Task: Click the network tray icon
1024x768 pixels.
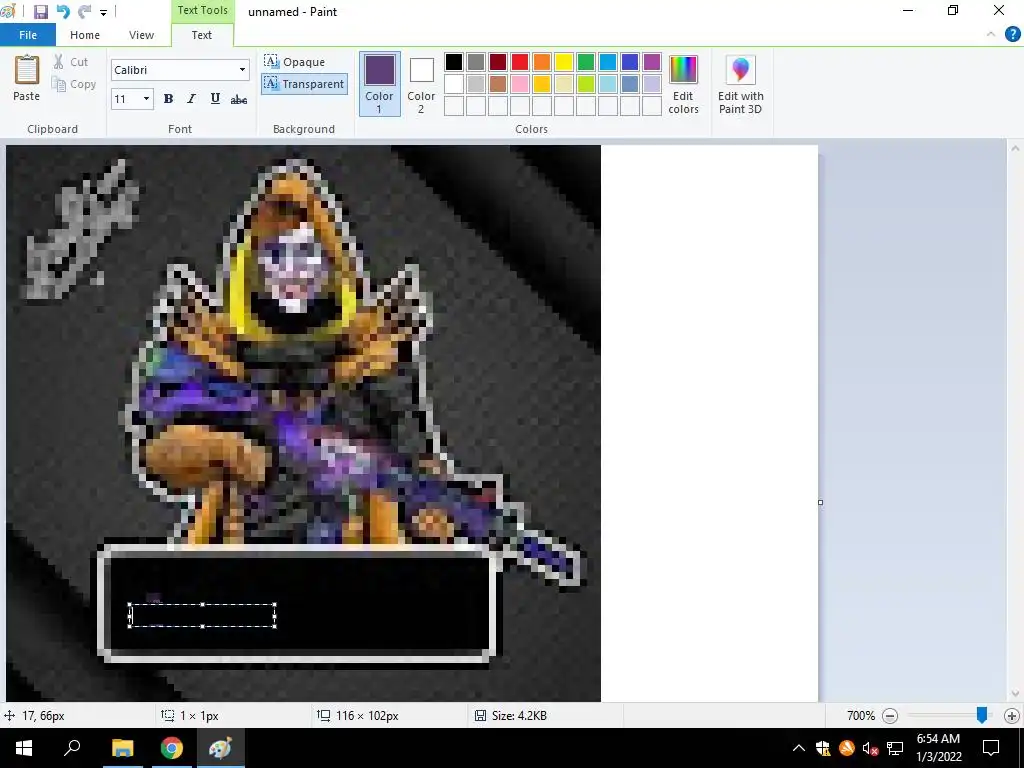Action: click(x=895, y=748)
